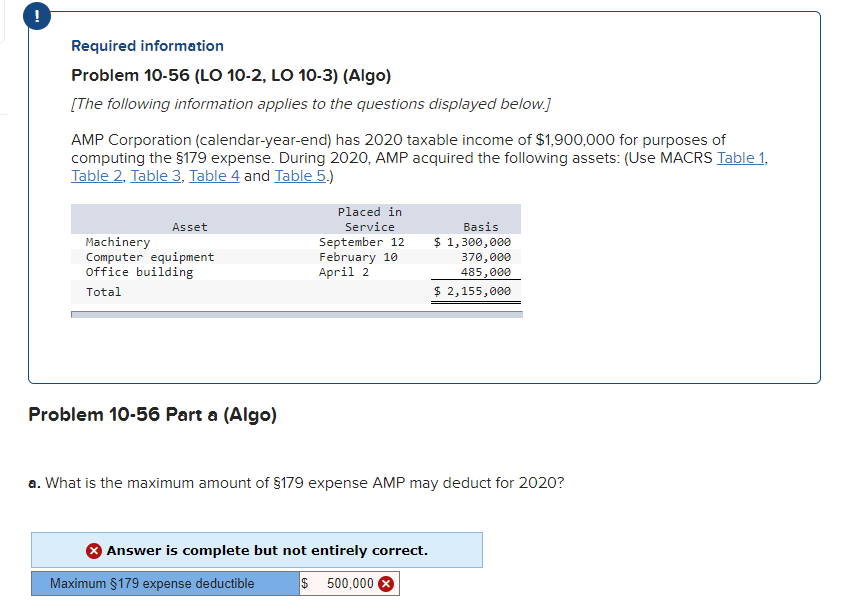Open the Table 4 link
The width and height of the screenshot is (847, 615).
[x=214, y=175]
